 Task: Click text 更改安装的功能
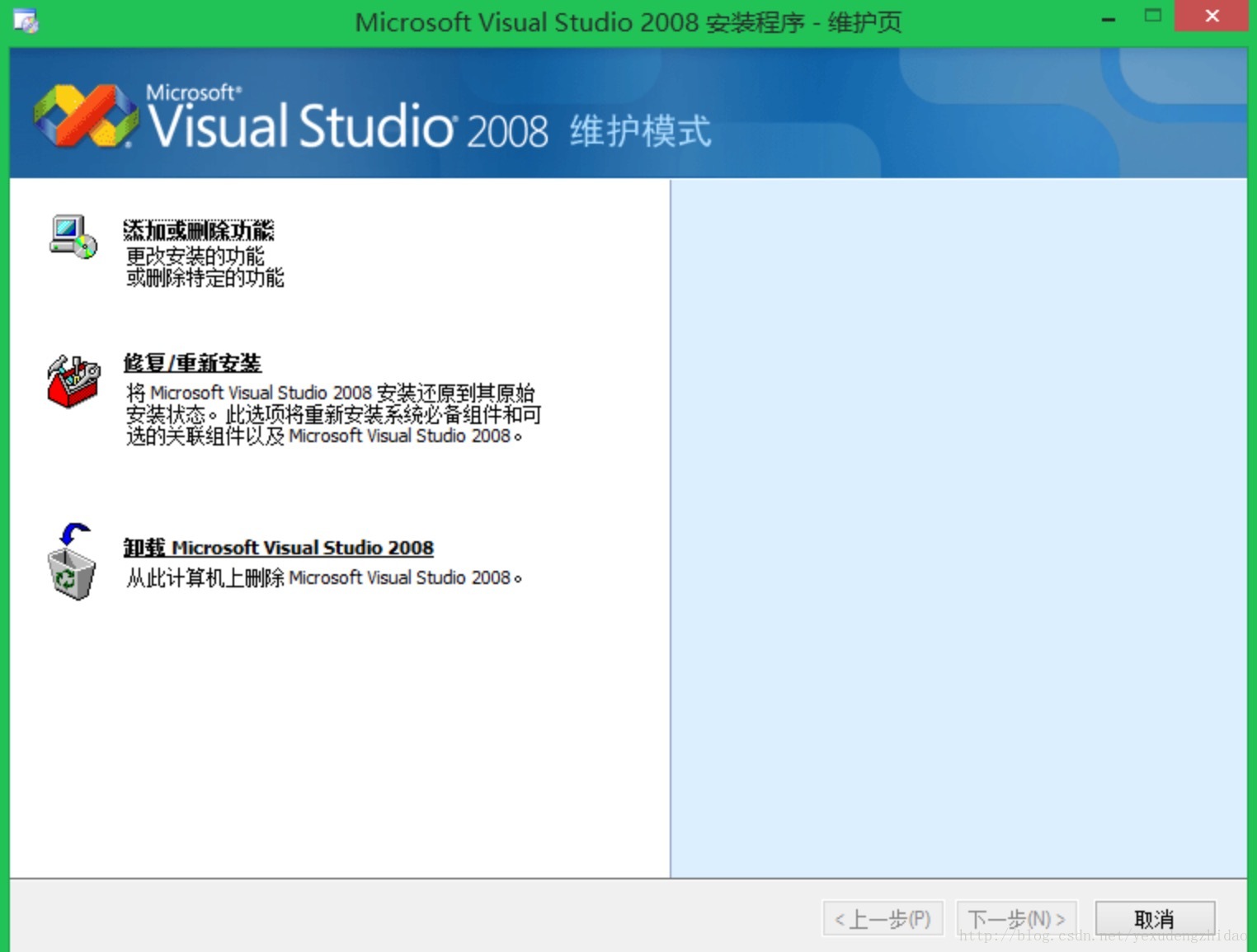click(195, 257)
